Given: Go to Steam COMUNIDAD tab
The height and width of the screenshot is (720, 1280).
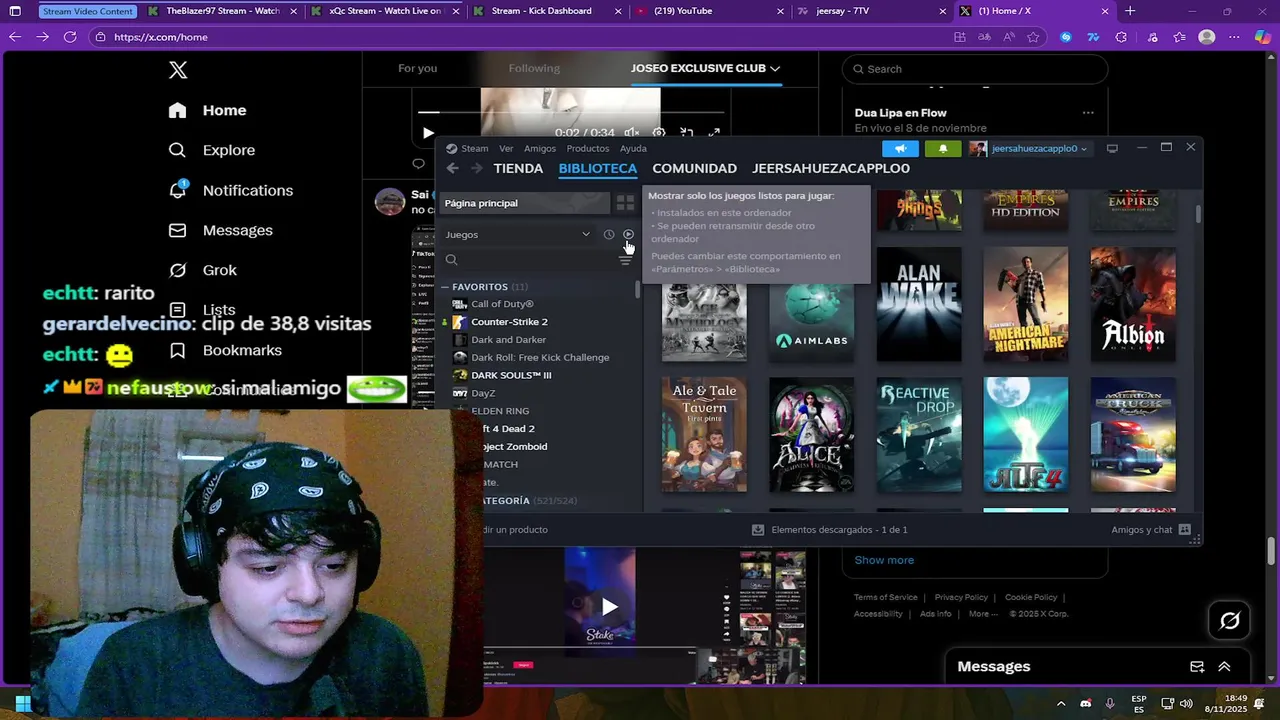Looking at the screenshot, I should tap(694, 168).
